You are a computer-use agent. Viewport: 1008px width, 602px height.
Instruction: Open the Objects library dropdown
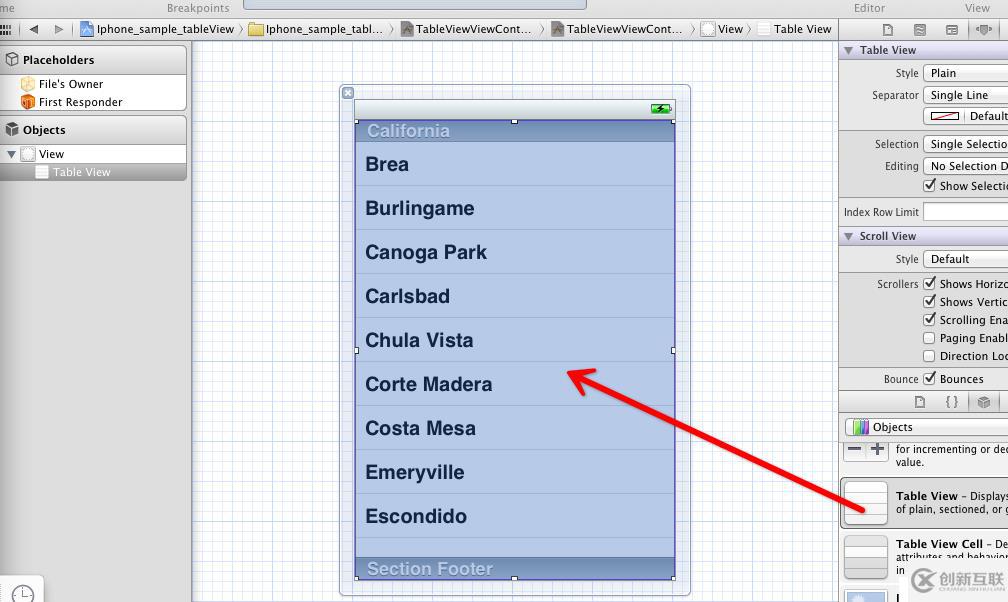926,427
